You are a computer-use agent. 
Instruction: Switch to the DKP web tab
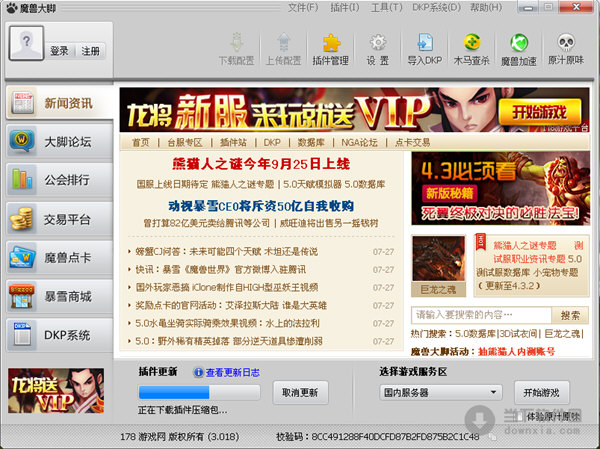click(272, 142)
